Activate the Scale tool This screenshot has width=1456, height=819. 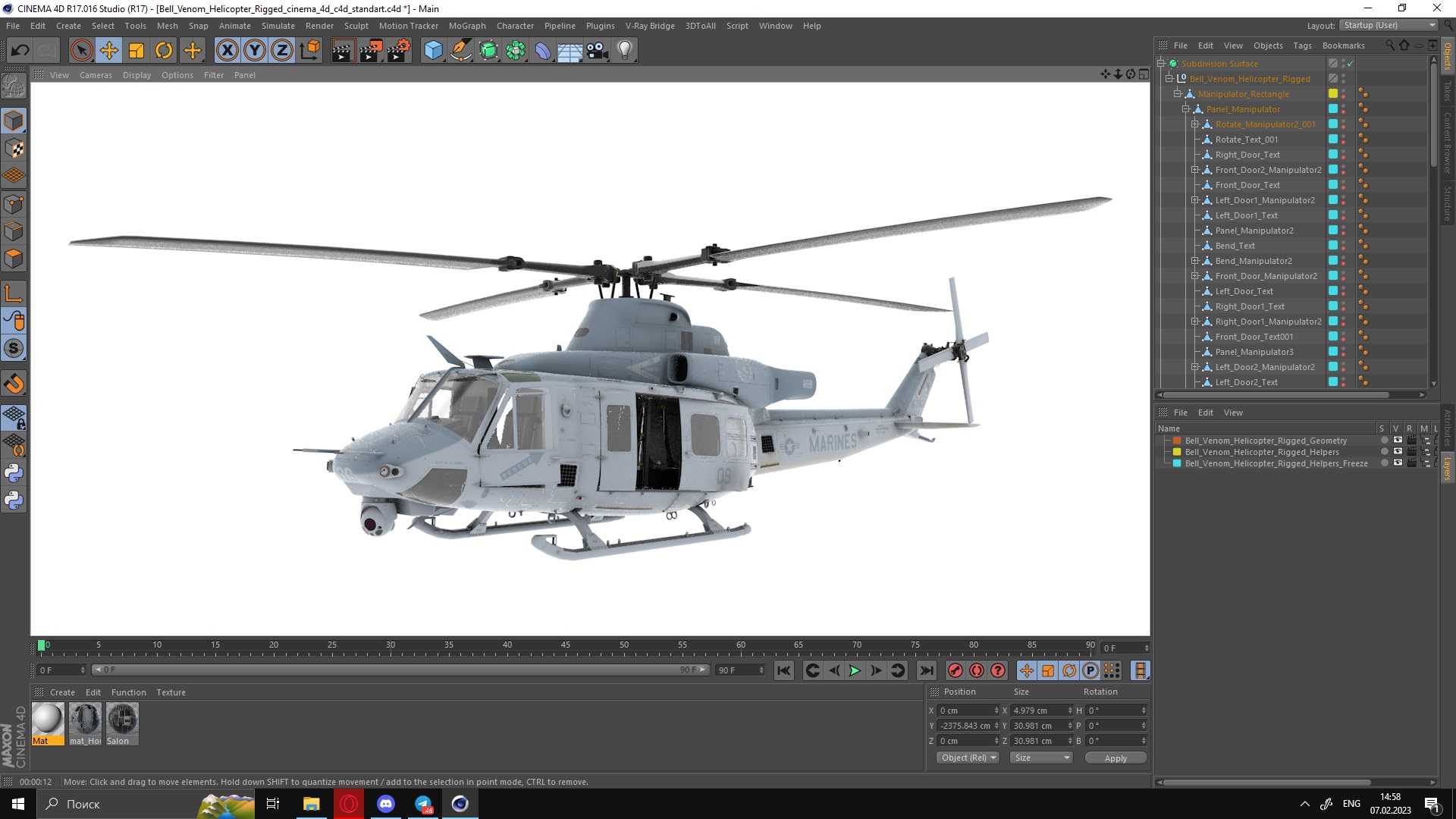136,51
